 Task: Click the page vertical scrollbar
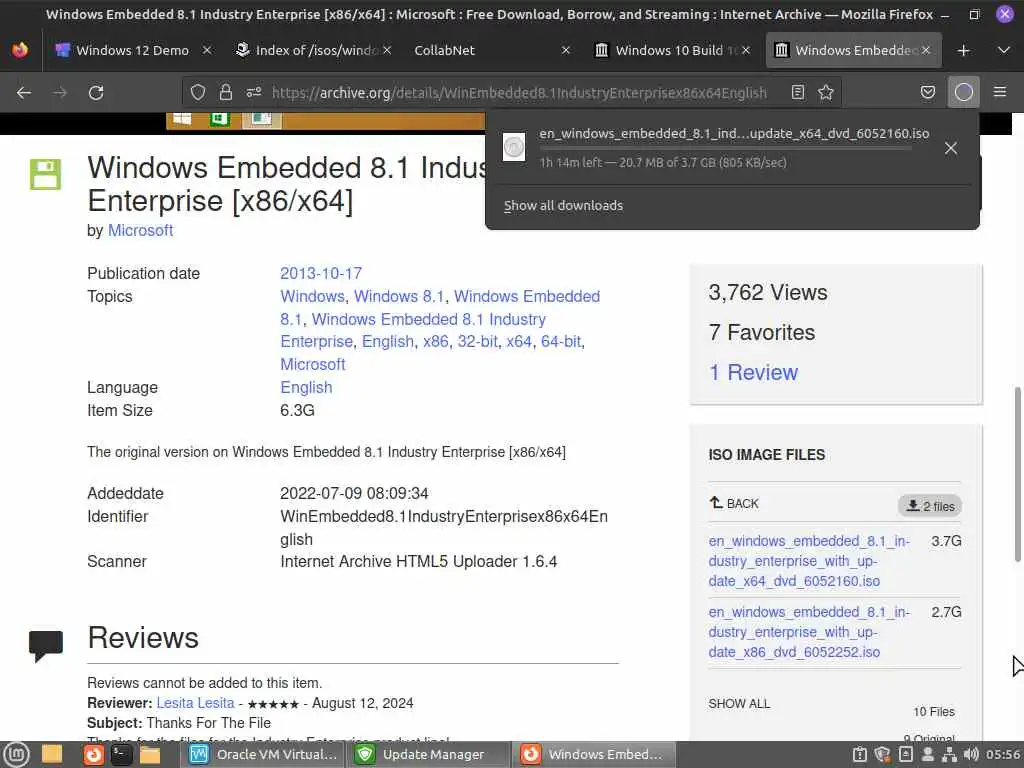pos(1017,474)
